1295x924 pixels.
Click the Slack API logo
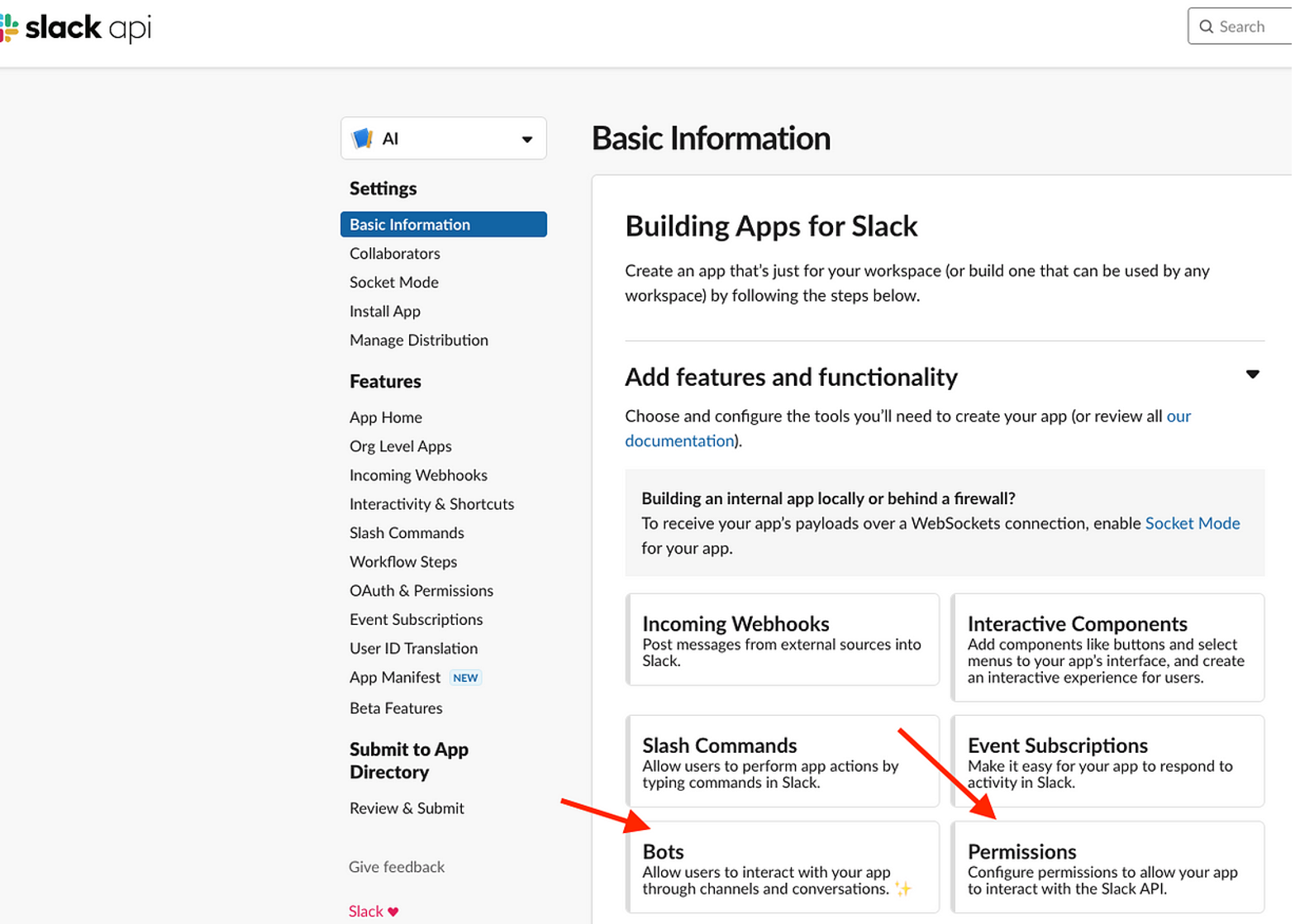tap(74, 26)
